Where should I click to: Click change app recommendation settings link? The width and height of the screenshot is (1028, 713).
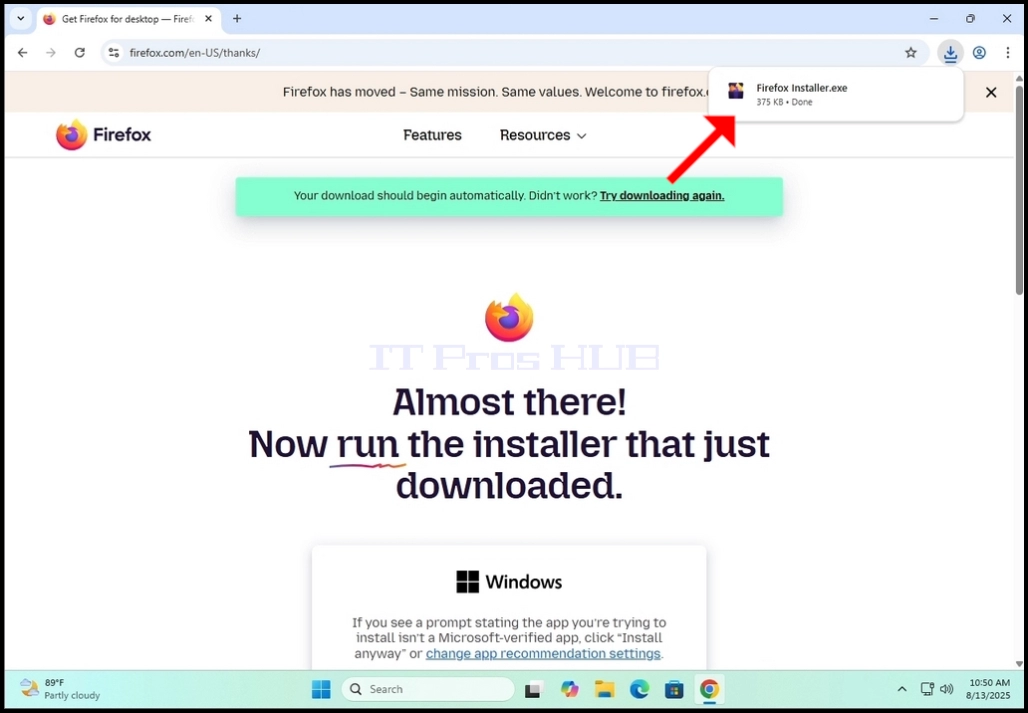(x=543, y=653)
